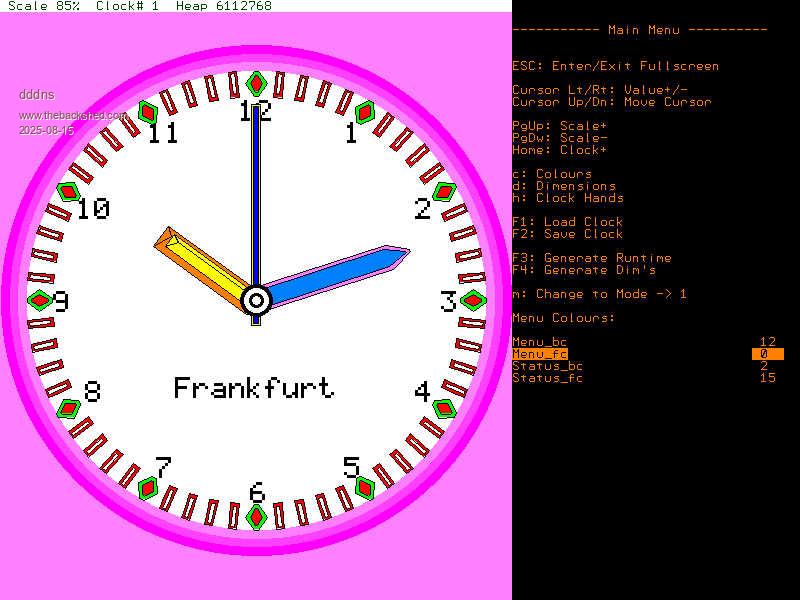Select the highlighted Menu_fc entry
The width and height of the screenshot is (800, 600).
point(539,354)
